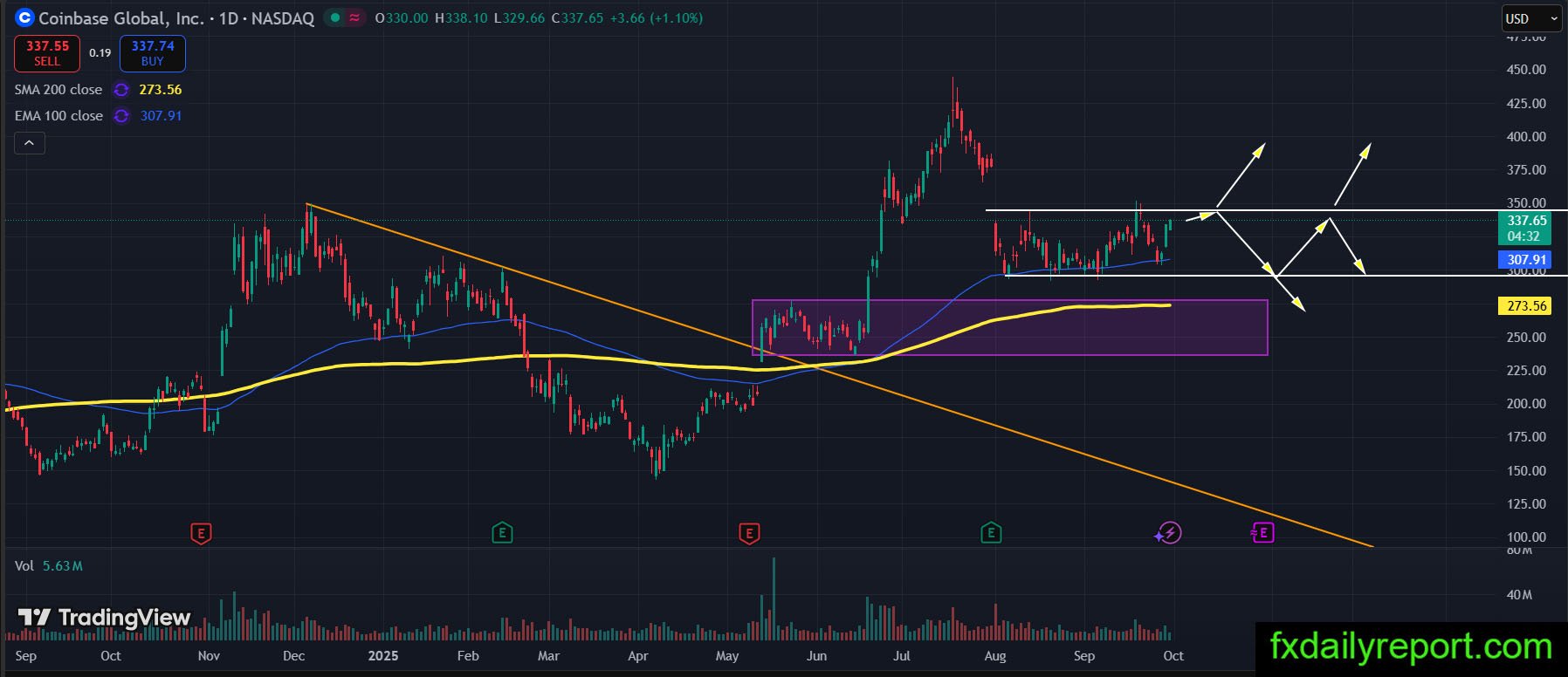The width and height of the screenshot is (1568, 677).
Task: Click the Dec label on the time axis
Action: click(294, 656)
